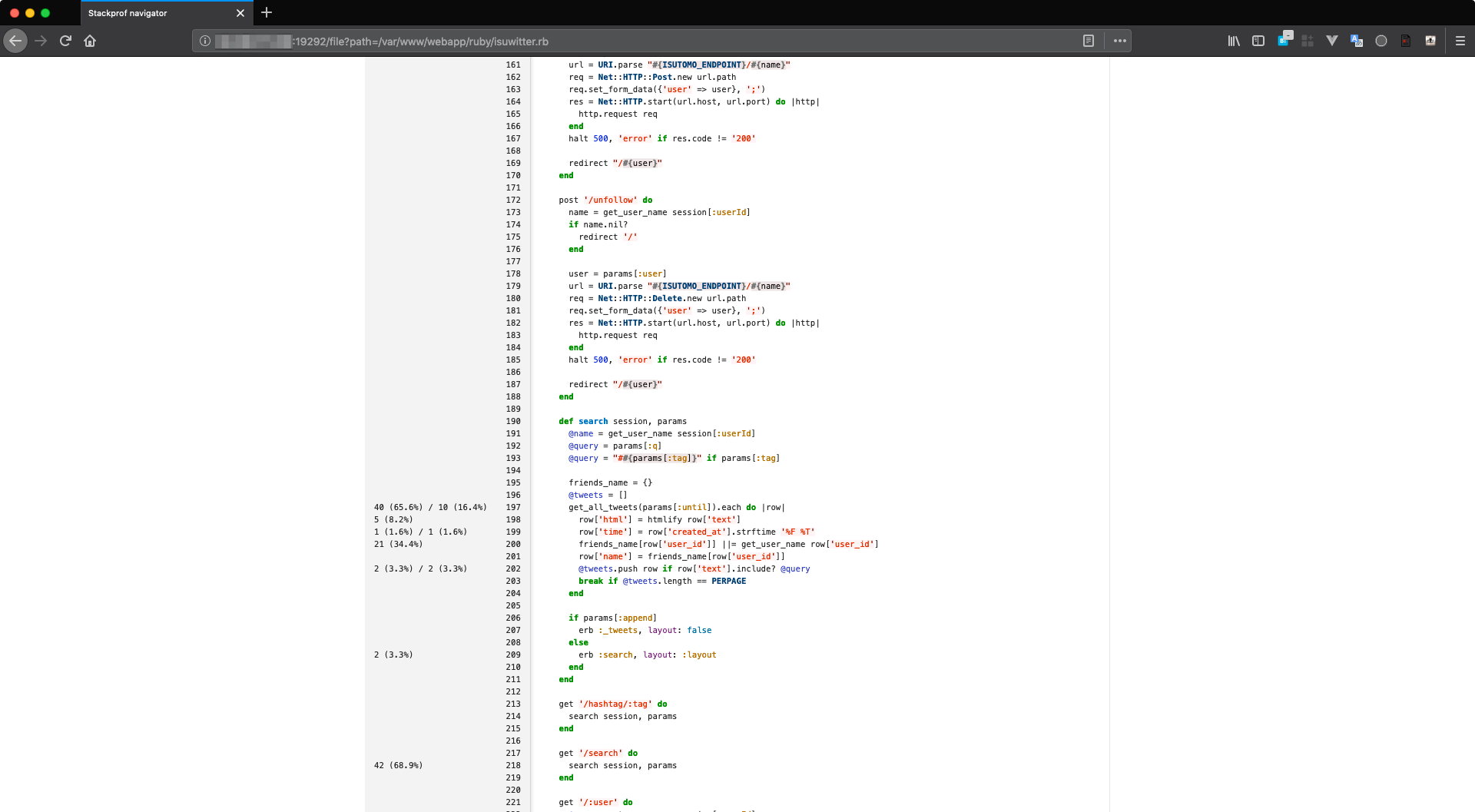1475x812 pixels.
Task: Open the translate extension icon
Action: click(1356, 41)
